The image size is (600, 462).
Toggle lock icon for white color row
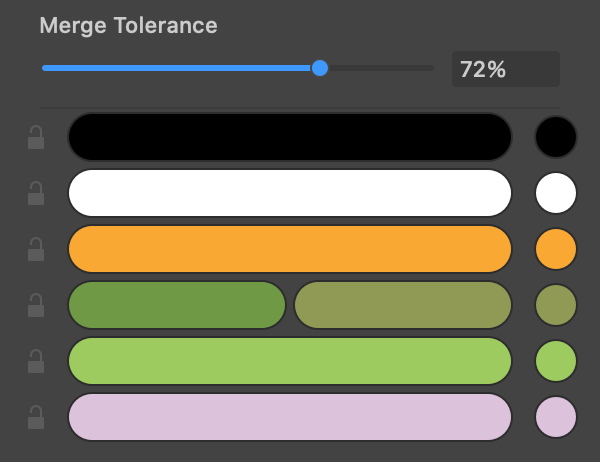[36, 193]
